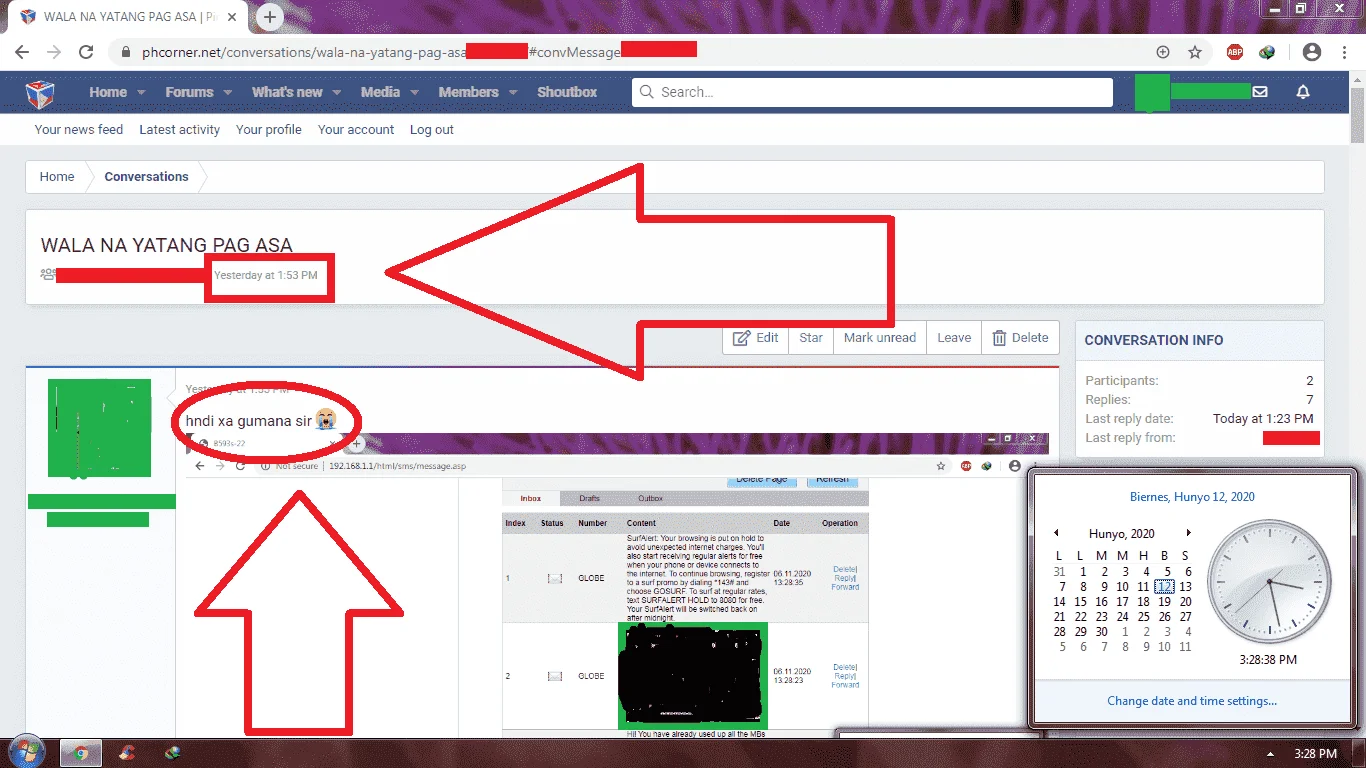
Task: Click the conversation date Yesterday at 1:53 PM
Action: pos(266,275)
